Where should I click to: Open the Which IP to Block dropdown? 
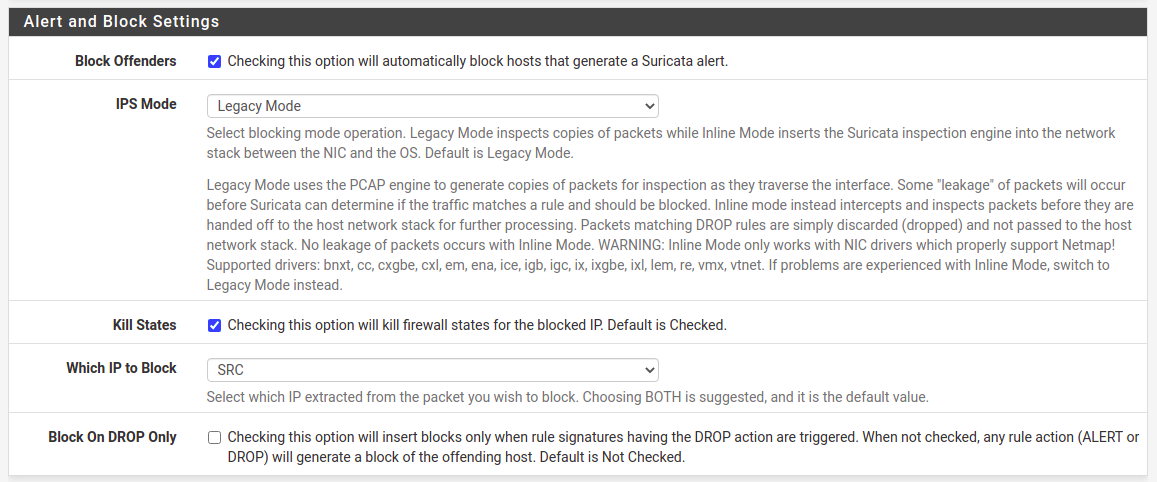[432, 369]
